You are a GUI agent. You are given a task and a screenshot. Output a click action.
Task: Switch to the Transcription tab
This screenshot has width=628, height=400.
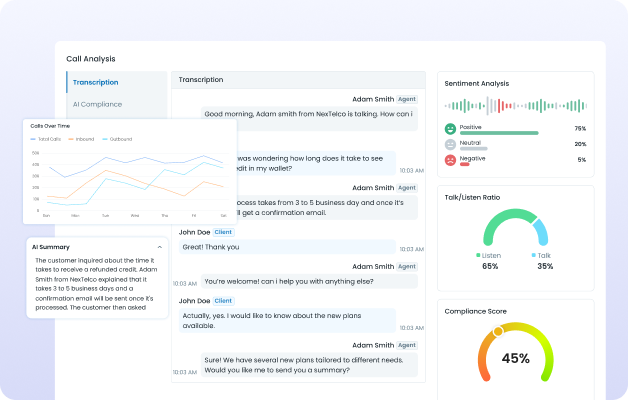(95, 82)
